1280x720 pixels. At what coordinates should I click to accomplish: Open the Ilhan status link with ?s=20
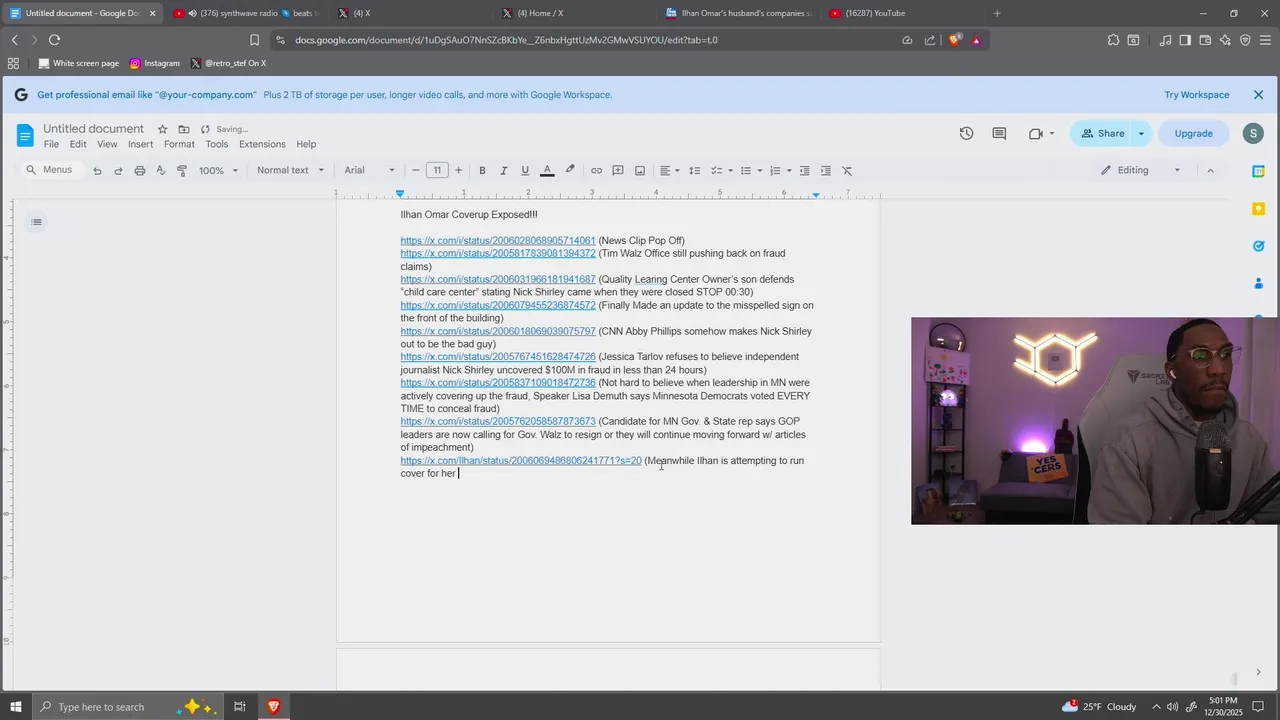[x=521, y=461]
